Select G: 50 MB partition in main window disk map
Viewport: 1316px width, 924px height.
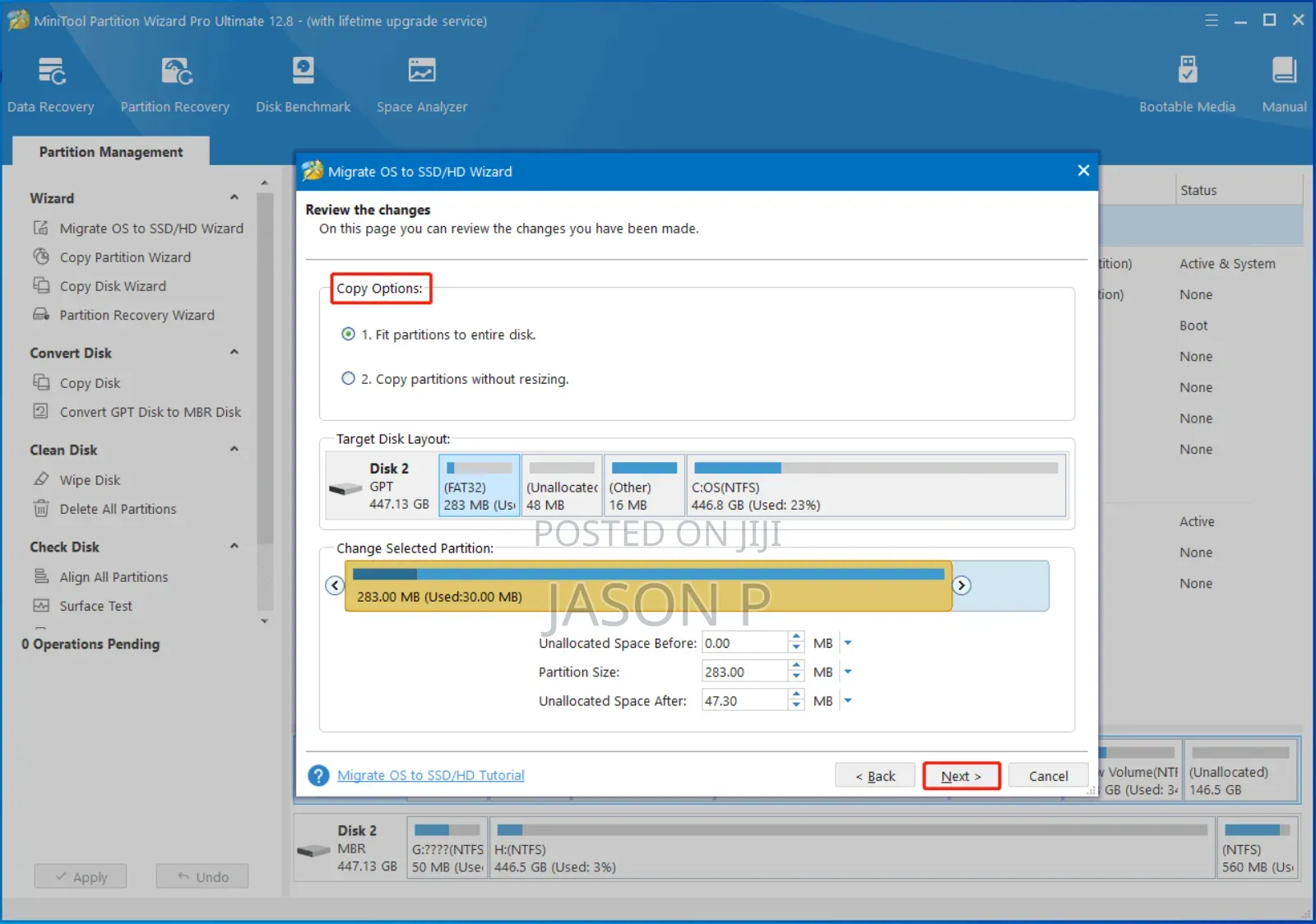point(447,848)
